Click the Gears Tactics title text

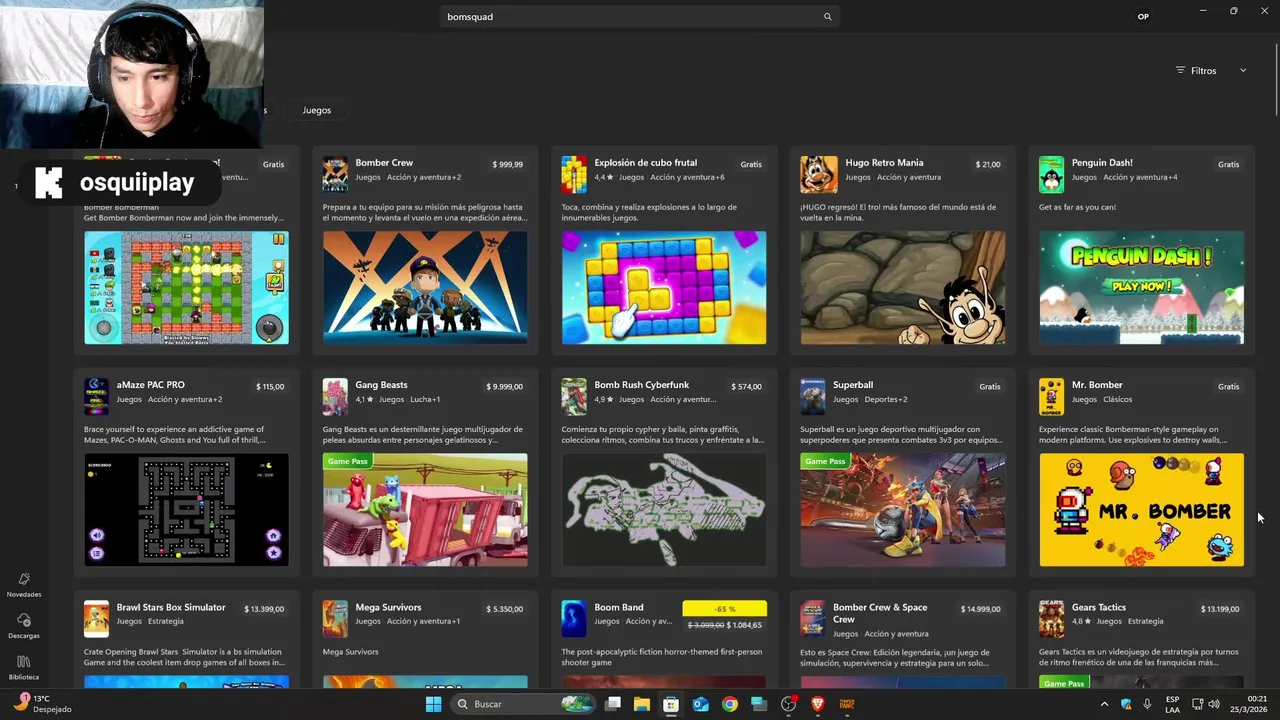pos(1099,607)
